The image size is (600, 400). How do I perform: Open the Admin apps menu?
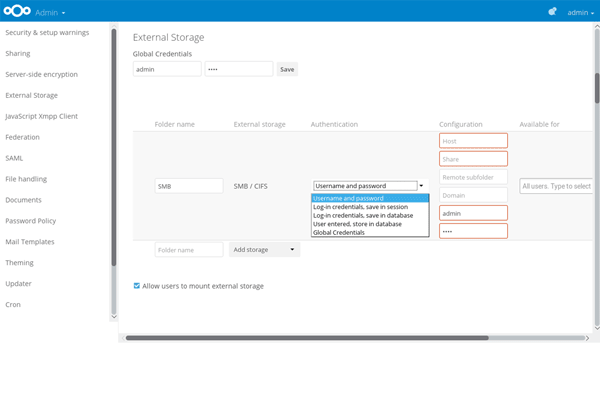click(50, 13)
